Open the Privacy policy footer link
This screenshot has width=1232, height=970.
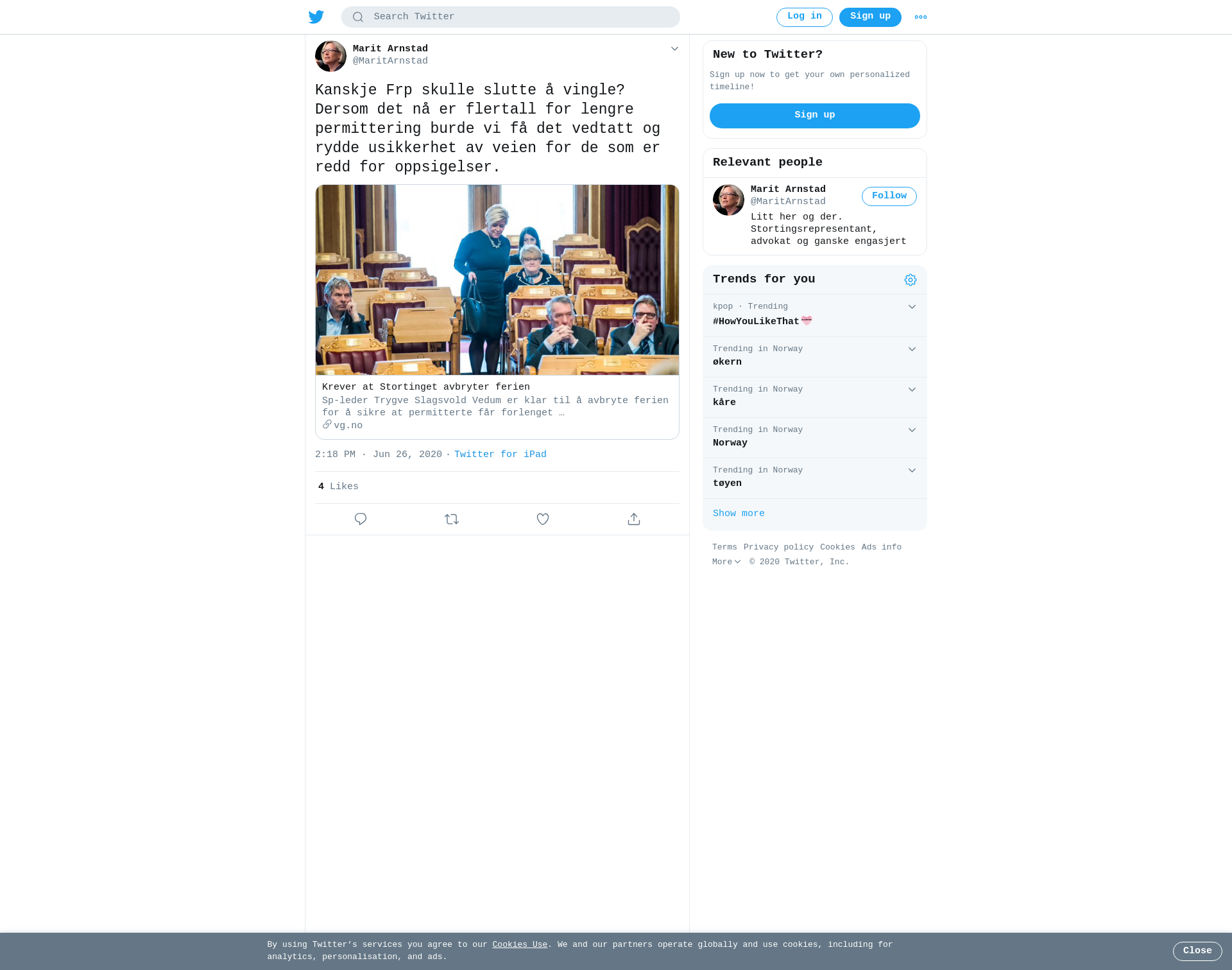pyautogui.click(x=778, y=548)
